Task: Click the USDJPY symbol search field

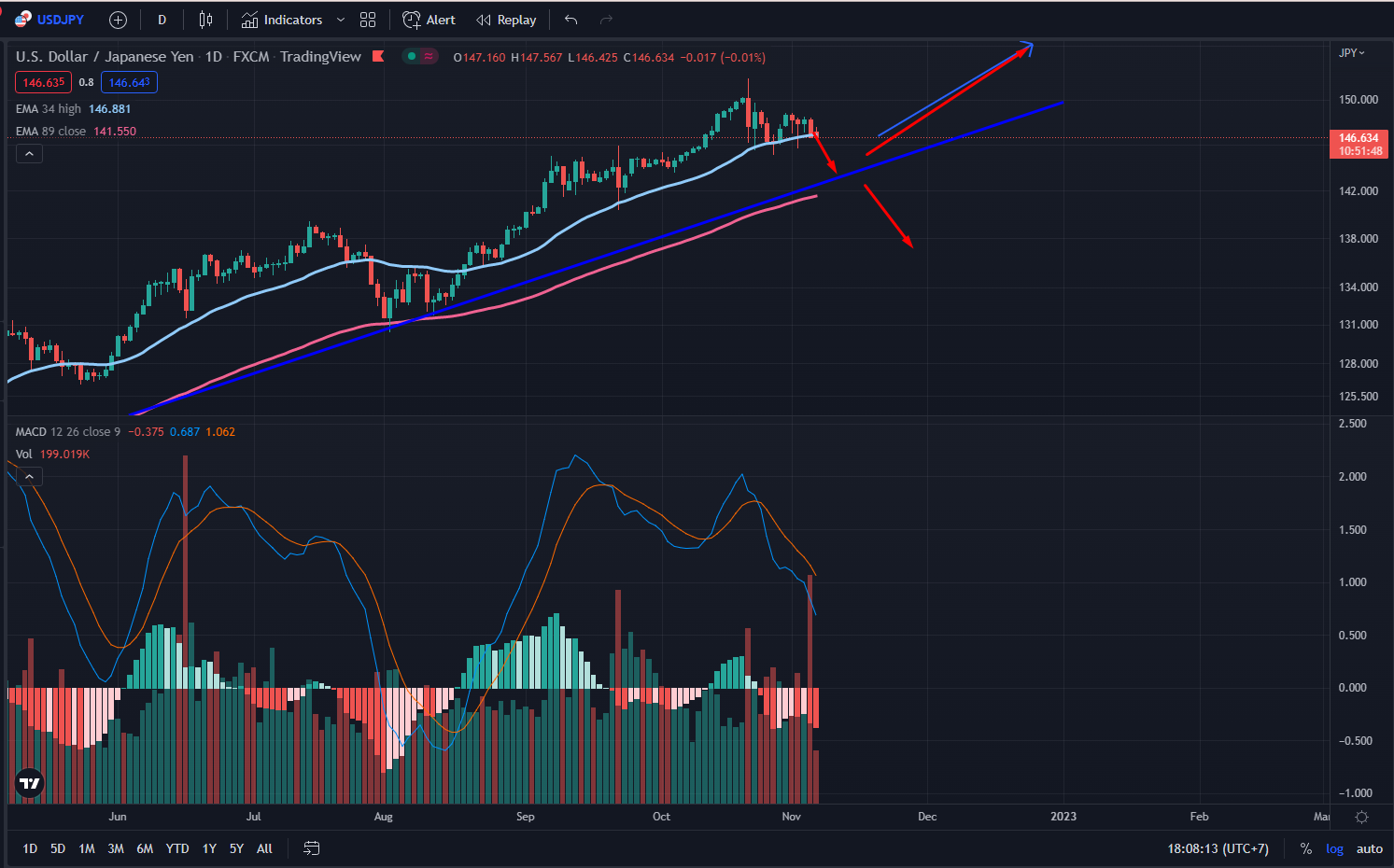Action: (x=60, y=20)
